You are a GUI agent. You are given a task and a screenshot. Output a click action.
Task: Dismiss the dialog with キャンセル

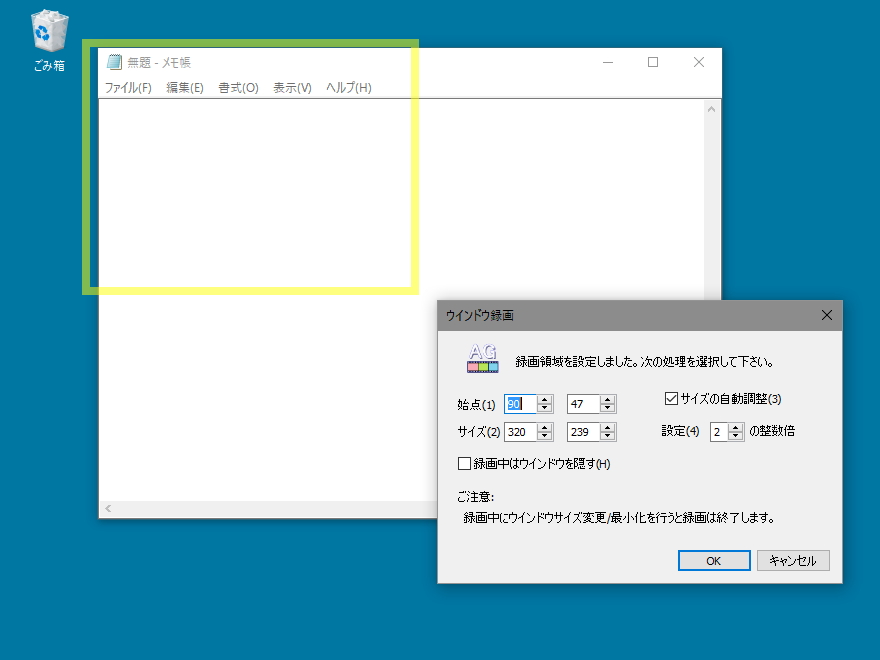pos(793,560)
